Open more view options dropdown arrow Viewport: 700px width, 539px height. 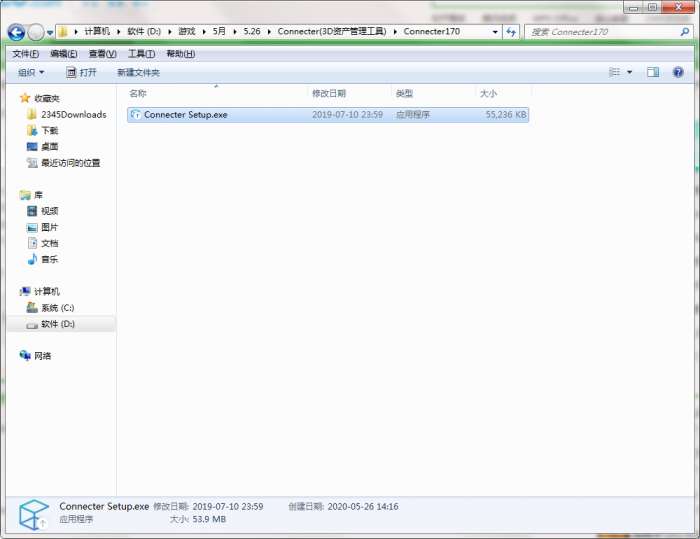tap(629, 72)
